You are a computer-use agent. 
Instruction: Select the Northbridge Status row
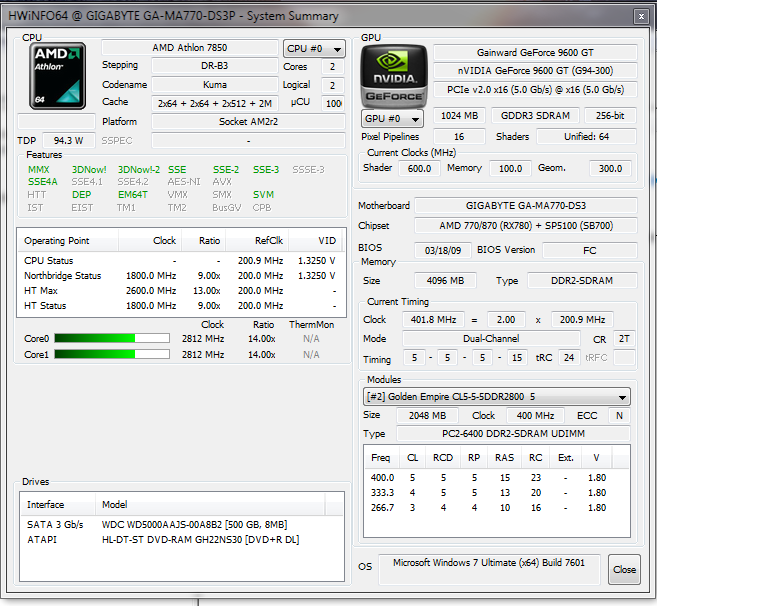click(181, 276)
